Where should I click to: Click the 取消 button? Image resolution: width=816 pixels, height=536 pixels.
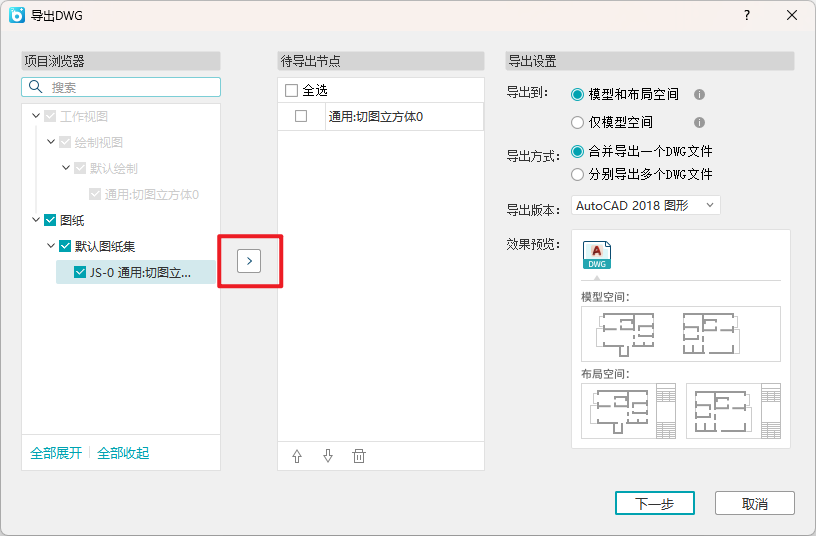point(755,503)
